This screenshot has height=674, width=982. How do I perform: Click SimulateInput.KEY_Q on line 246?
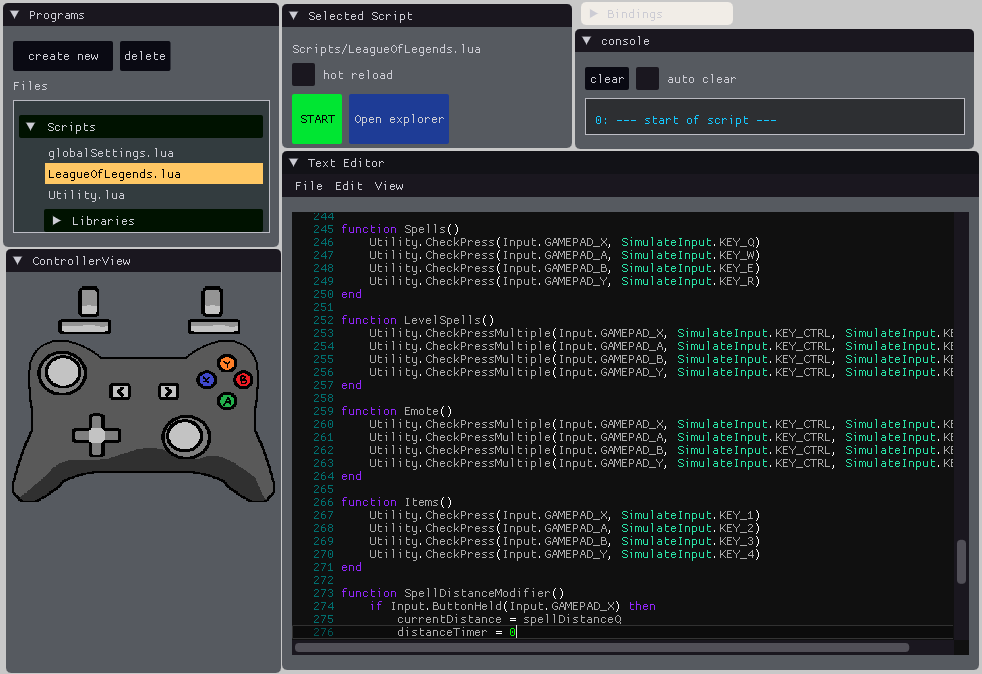click(x=688, y=242)
